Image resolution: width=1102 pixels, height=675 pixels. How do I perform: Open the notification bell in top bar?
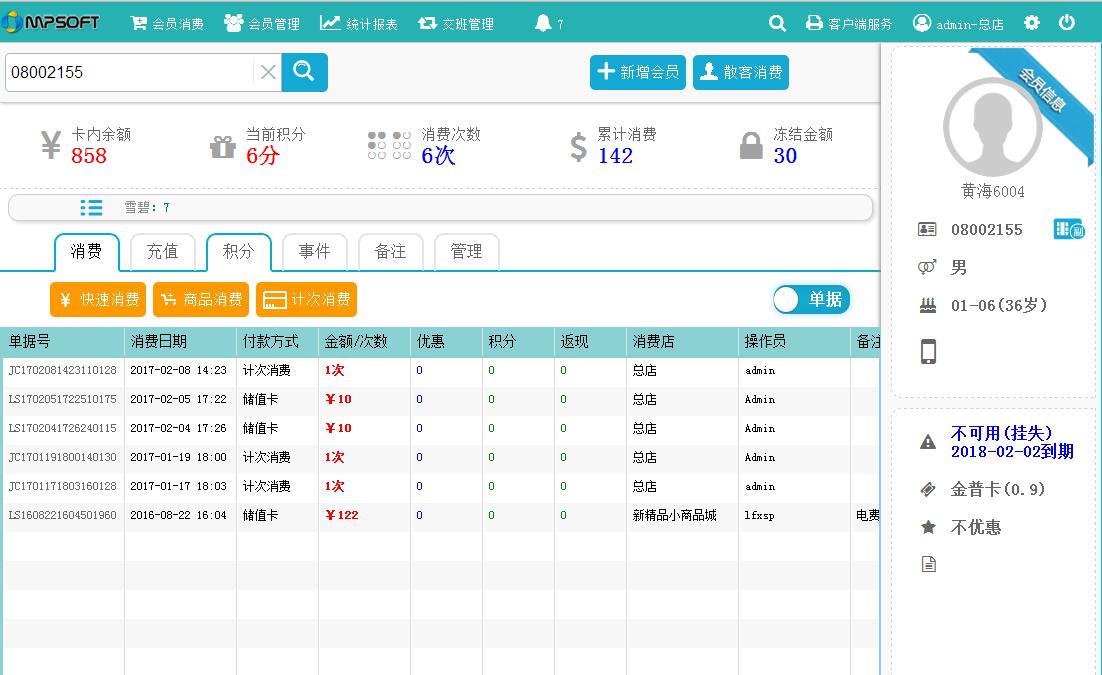point(544,23)
